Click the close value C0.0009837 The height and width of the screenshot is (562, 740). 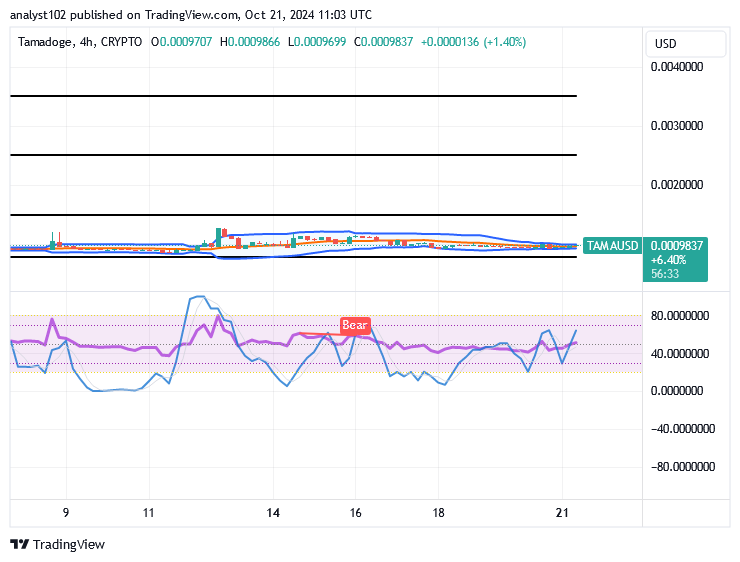coord(383,42)
